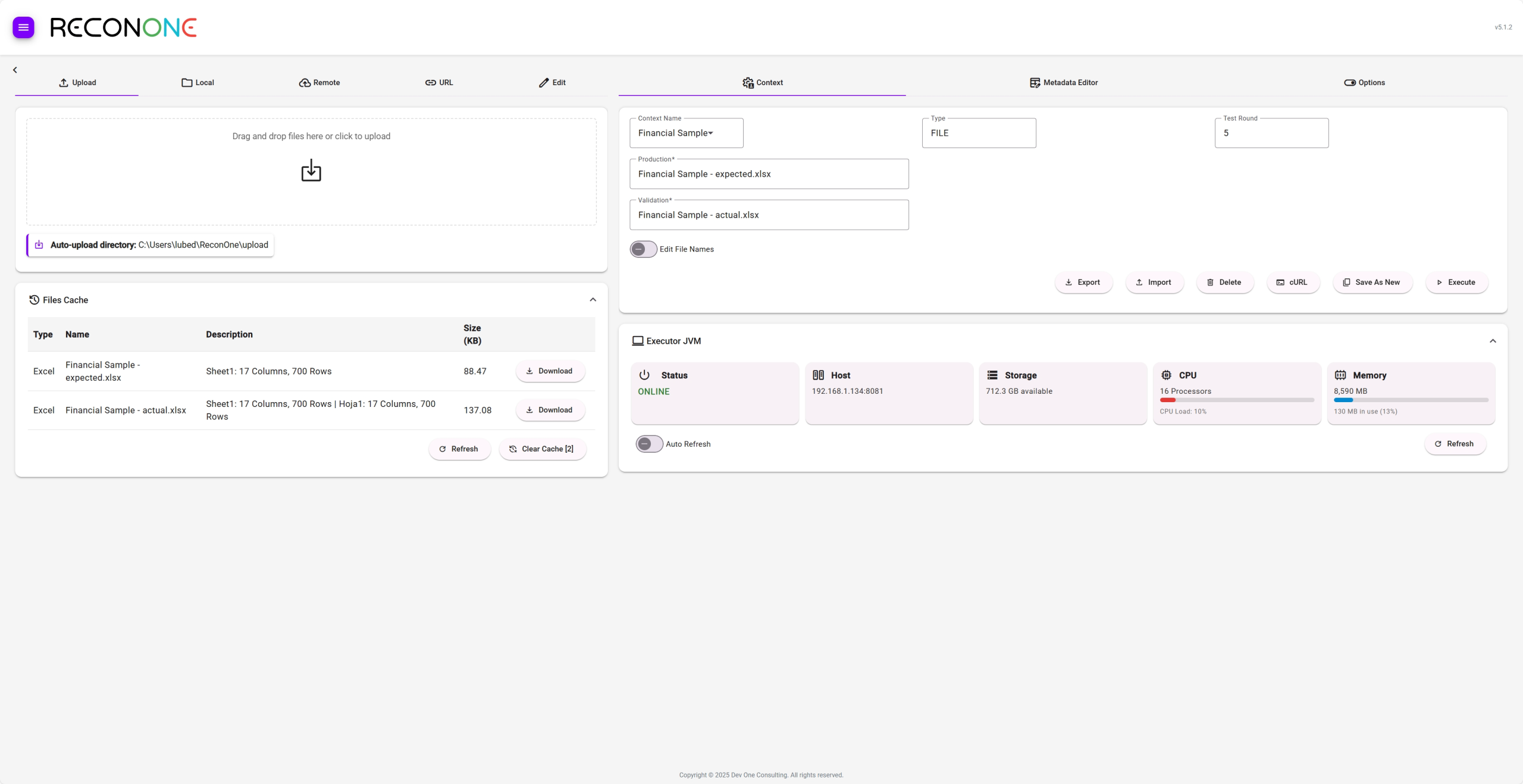Download Financial Sample - actual.xlsx
This screenshot has height=784, width=1523.
pos(550,410)
